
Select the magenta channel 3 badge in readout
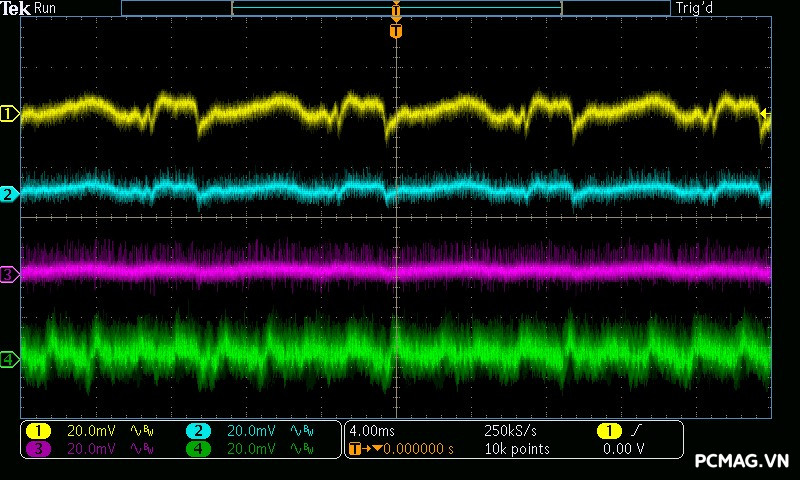click(38, 449)
